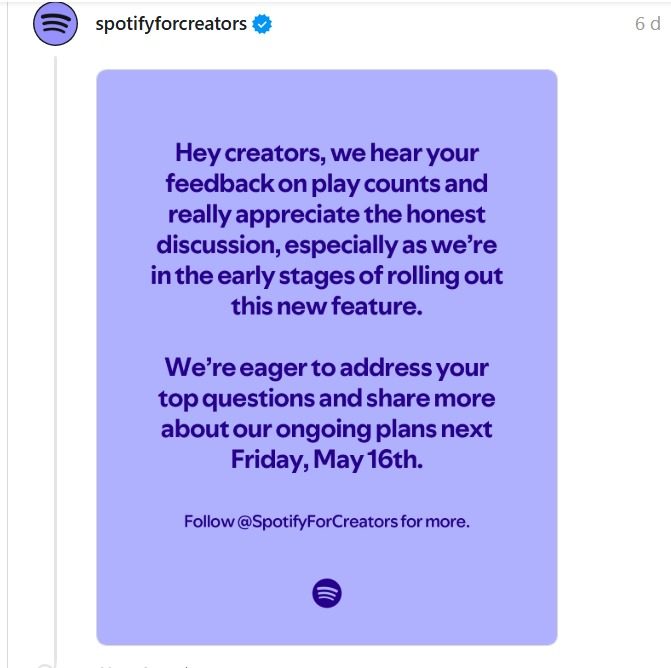Viewport: 671px width, 668px height.
Task: Click the "Friday, May 16th." text
Action: tap(327, 461)
